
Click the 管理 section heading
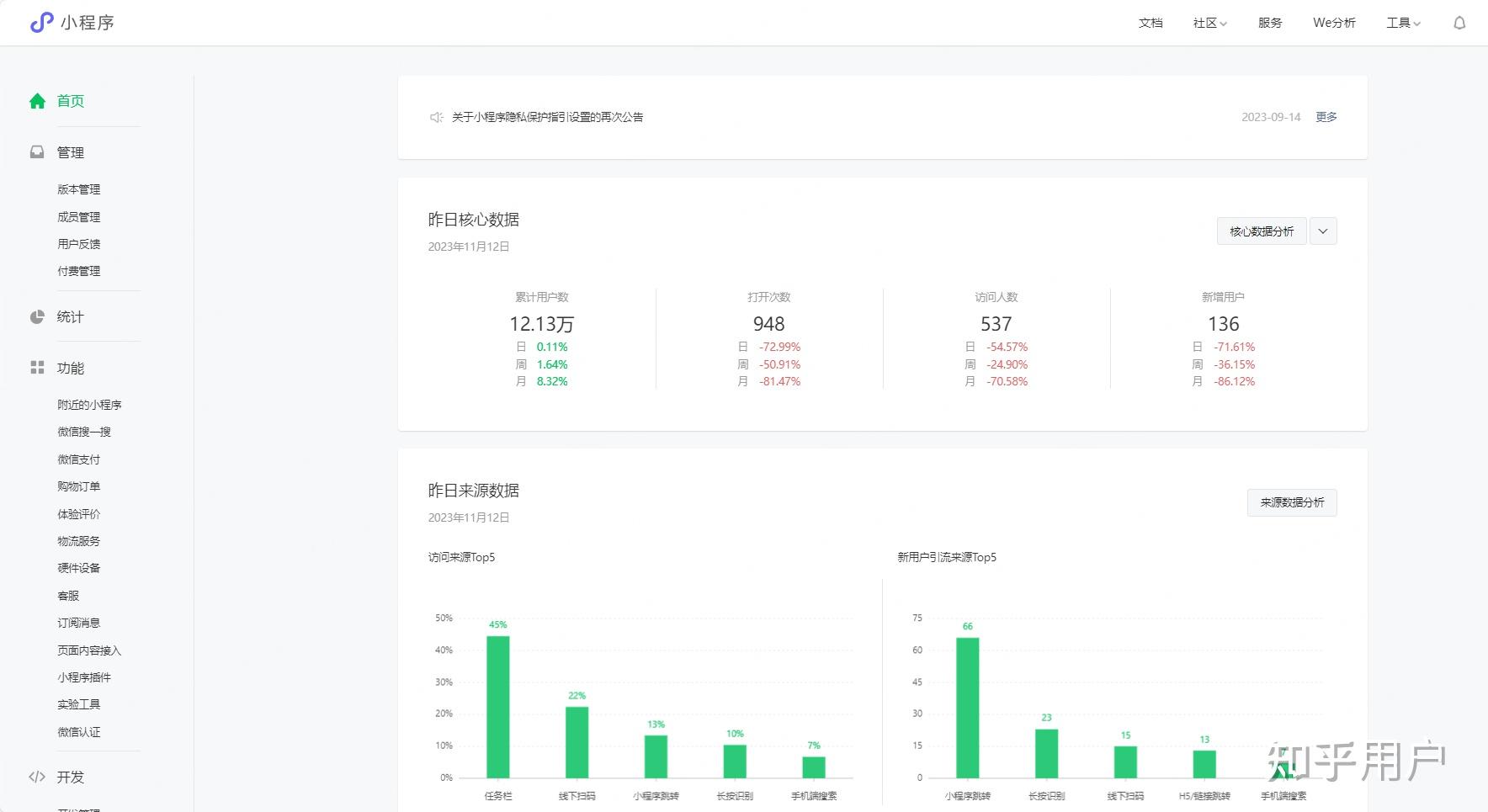pos(71,152)
